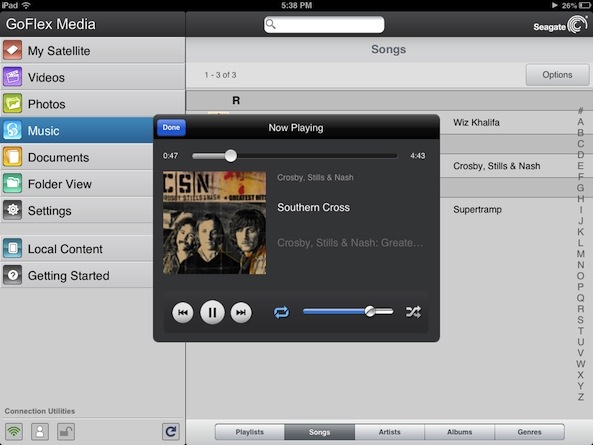Select the Supertramp song row
593x445 pixels.
(507, 209)
